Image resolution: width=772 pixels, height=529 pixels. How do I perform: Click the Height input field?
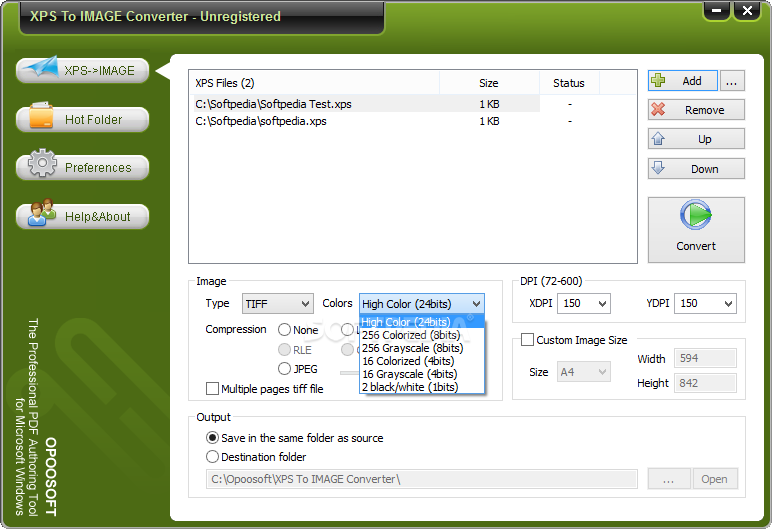click(705, 383)
